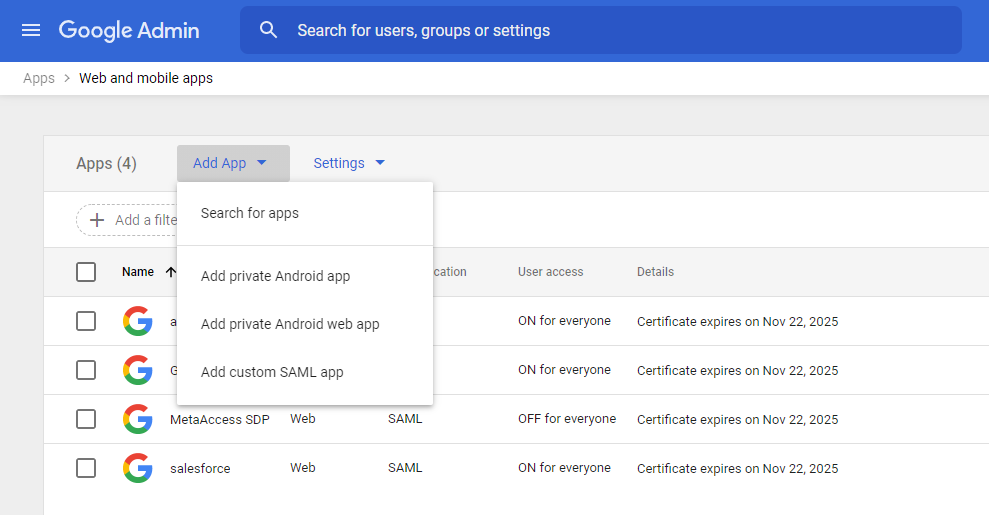Click the plus icon to add a filter
Image resolution: width=989 pixels, height=515 pixels.
coord(97,220)
